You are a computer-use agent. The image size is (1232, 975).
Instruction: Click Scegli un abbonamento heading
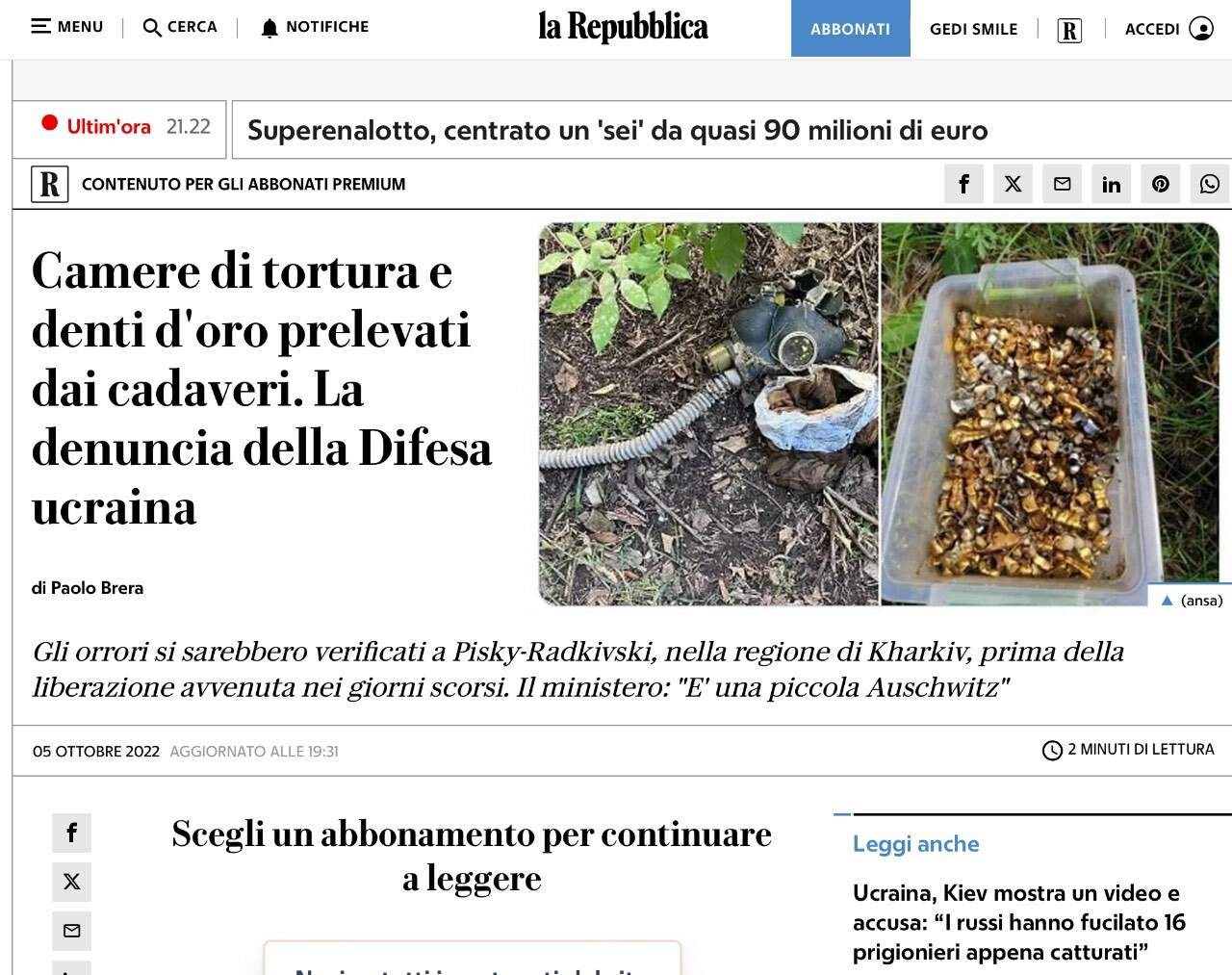pyautogui.click(x=472, y=856)
